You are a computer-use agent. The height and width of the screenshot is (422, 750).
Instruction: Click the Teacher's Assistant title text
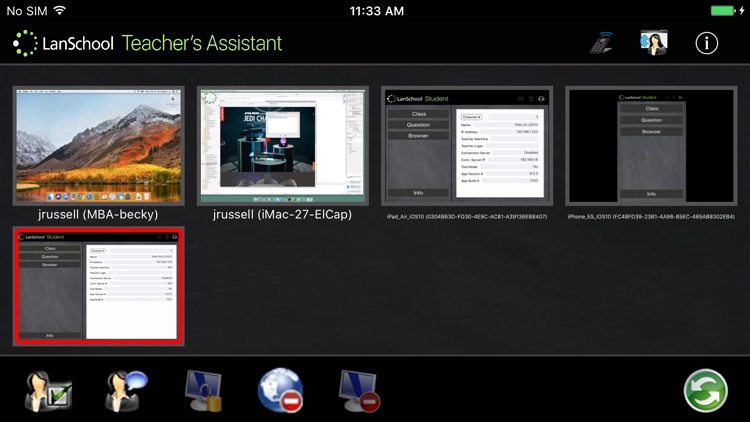pyautogui.click(x=202, y=43)
